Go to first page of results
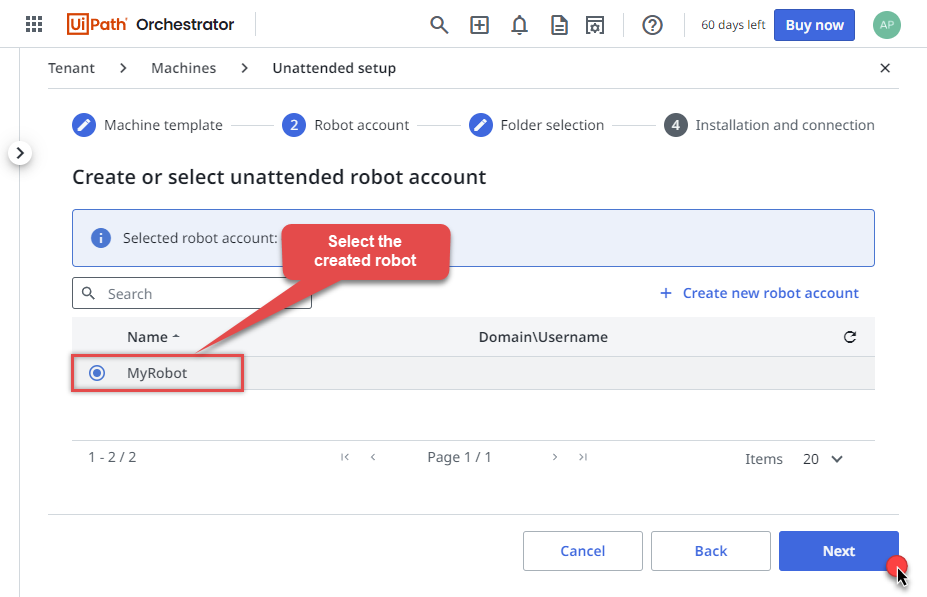 coord(345,457)
